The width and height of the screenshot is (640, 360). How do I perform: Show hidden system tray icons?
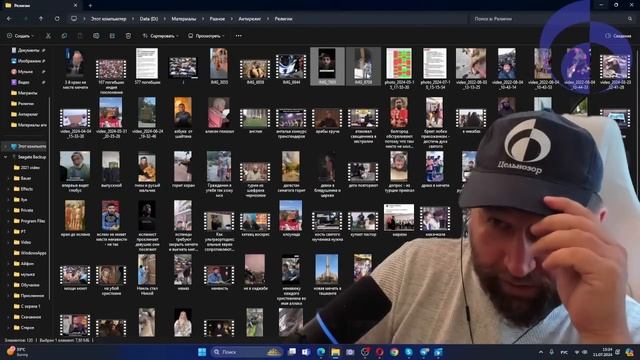click(x=541, y=352)
